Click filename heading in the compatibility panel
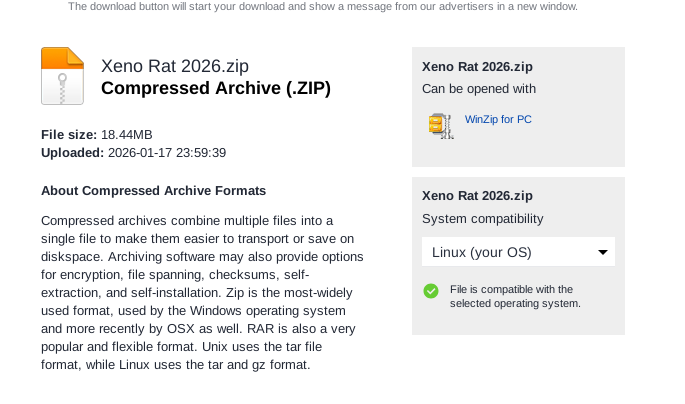 pos(477,195)
